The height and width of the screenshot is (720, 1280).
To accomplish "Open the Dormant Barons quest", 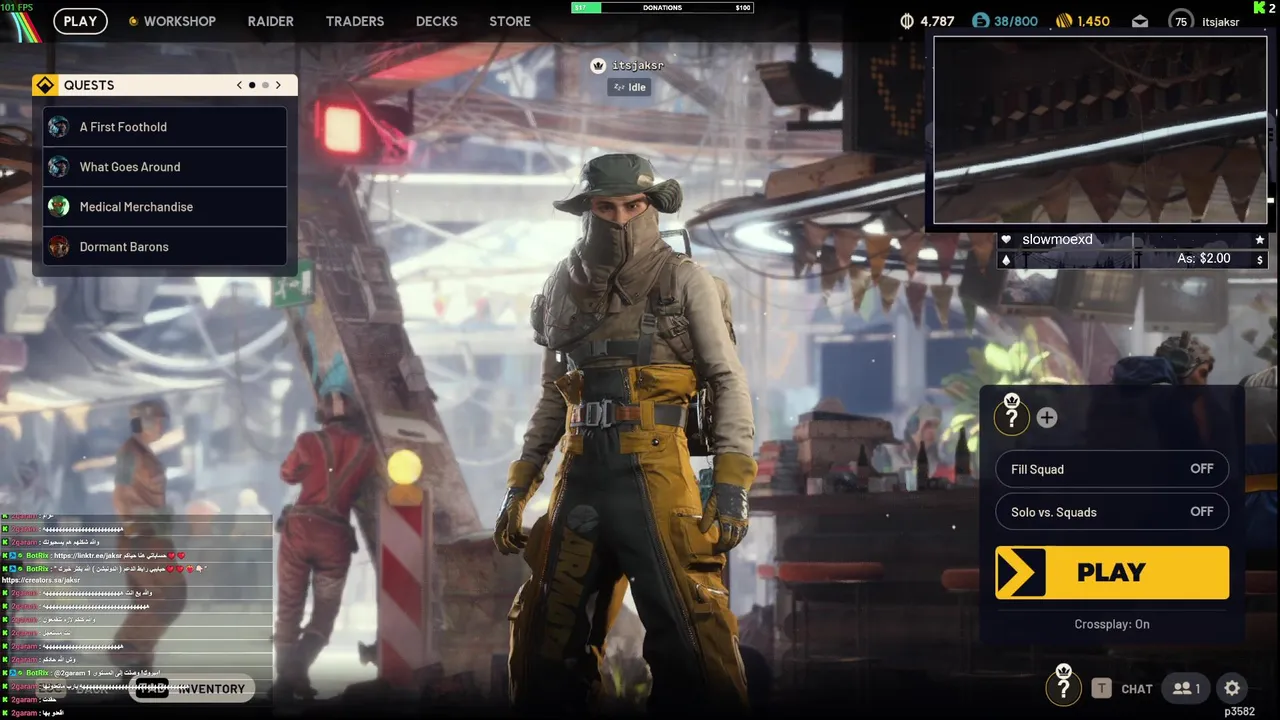I will click(165, 247).
